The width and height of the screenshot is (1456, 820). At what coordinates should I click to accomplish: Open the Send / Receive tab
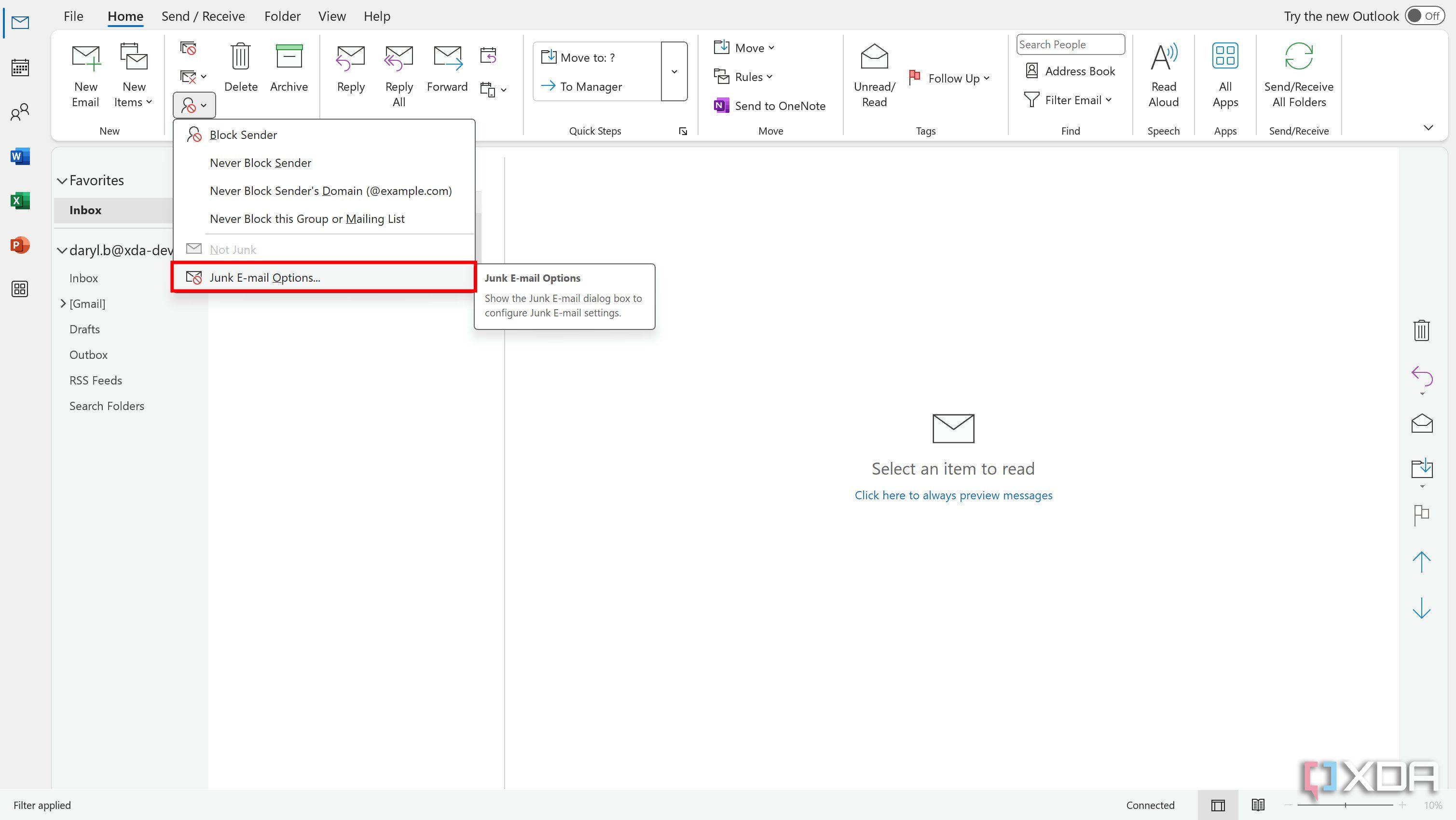pos(203,16)
